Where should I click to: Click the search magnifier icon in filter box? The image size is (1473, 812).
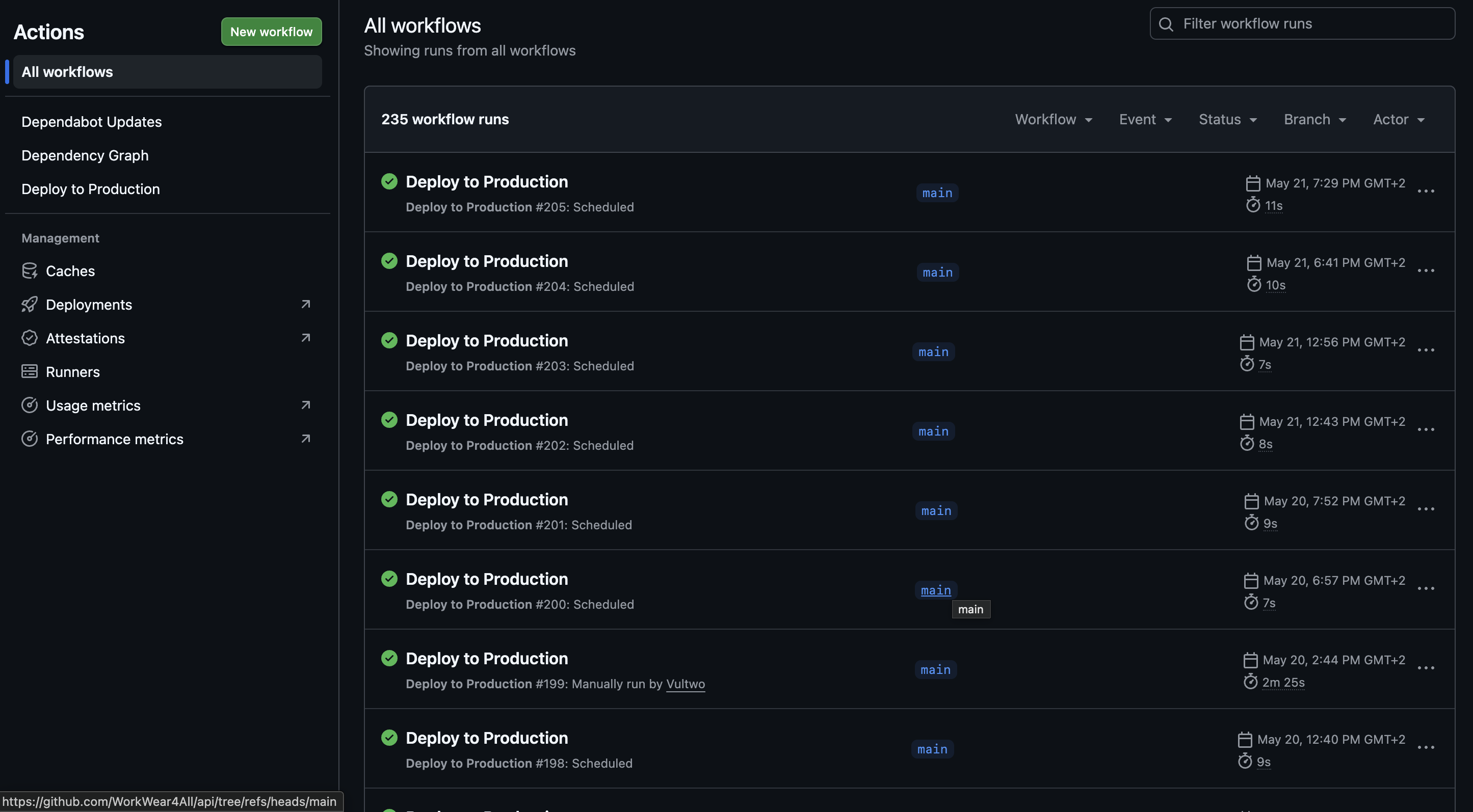point(1166,24)
